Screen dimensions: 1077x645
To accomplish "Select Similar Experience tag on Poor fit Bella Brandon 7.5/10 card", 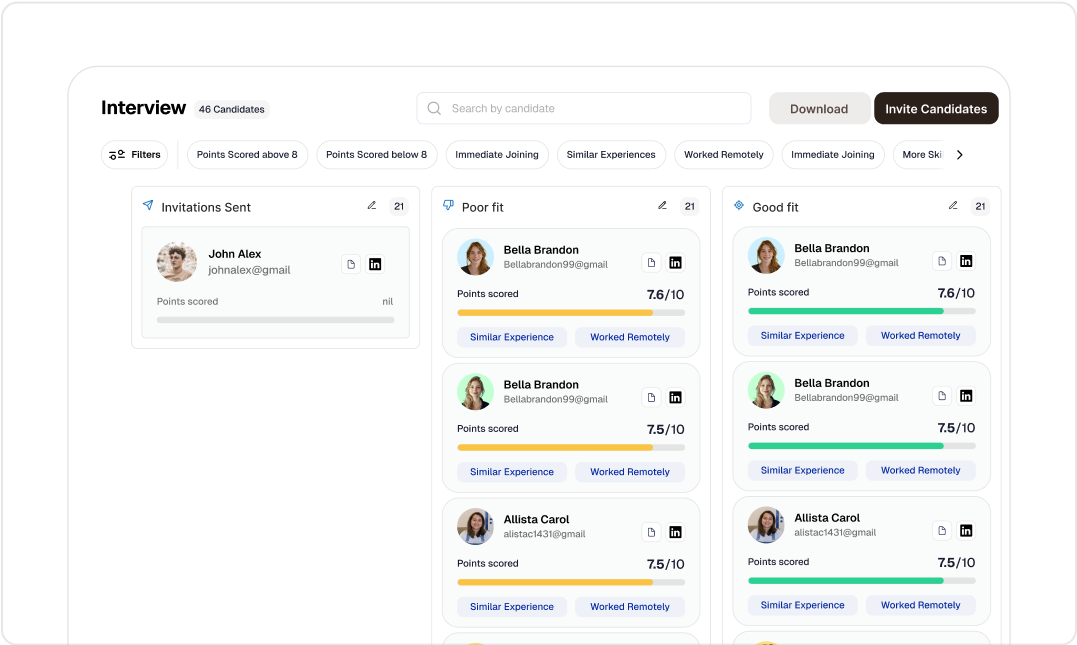I will coord(512,472).
